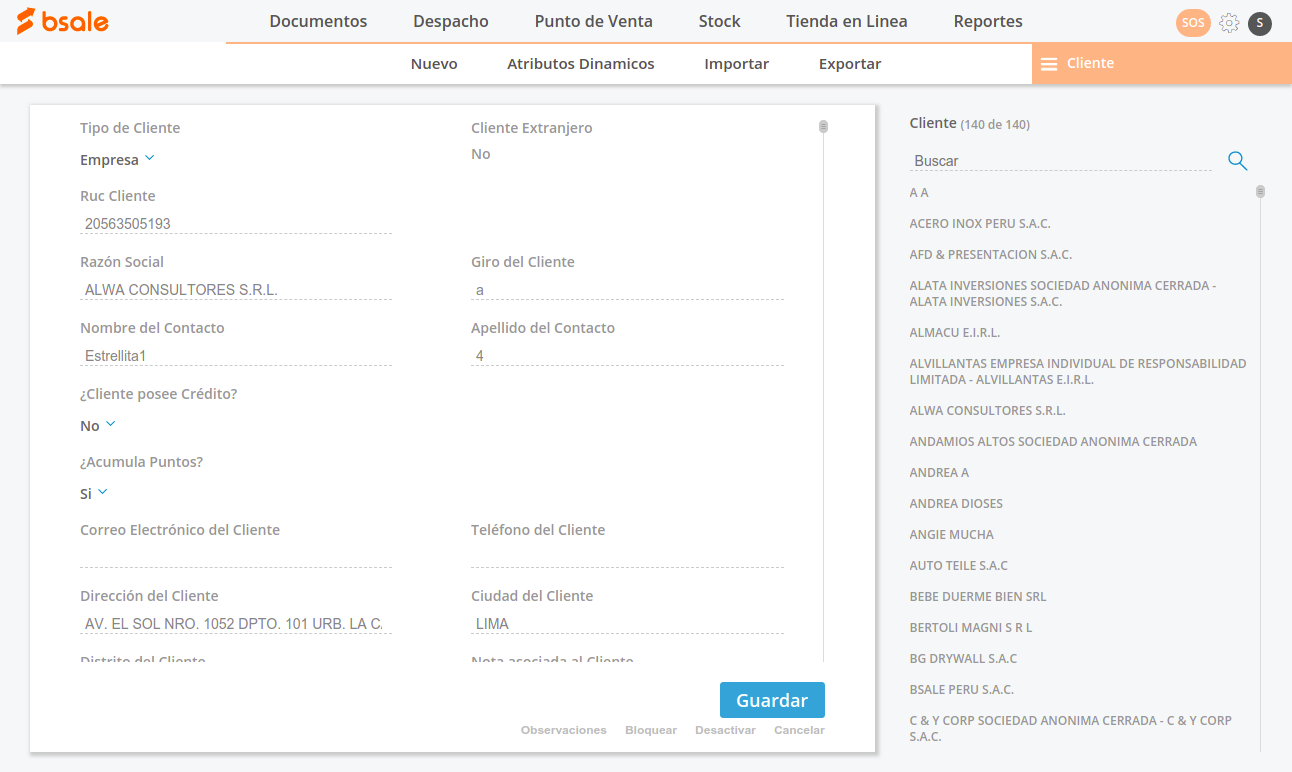This screenshot has height=772, width=1292.
Task: Click the client list scrollbar handle
Action: [x=1260, y=192]
